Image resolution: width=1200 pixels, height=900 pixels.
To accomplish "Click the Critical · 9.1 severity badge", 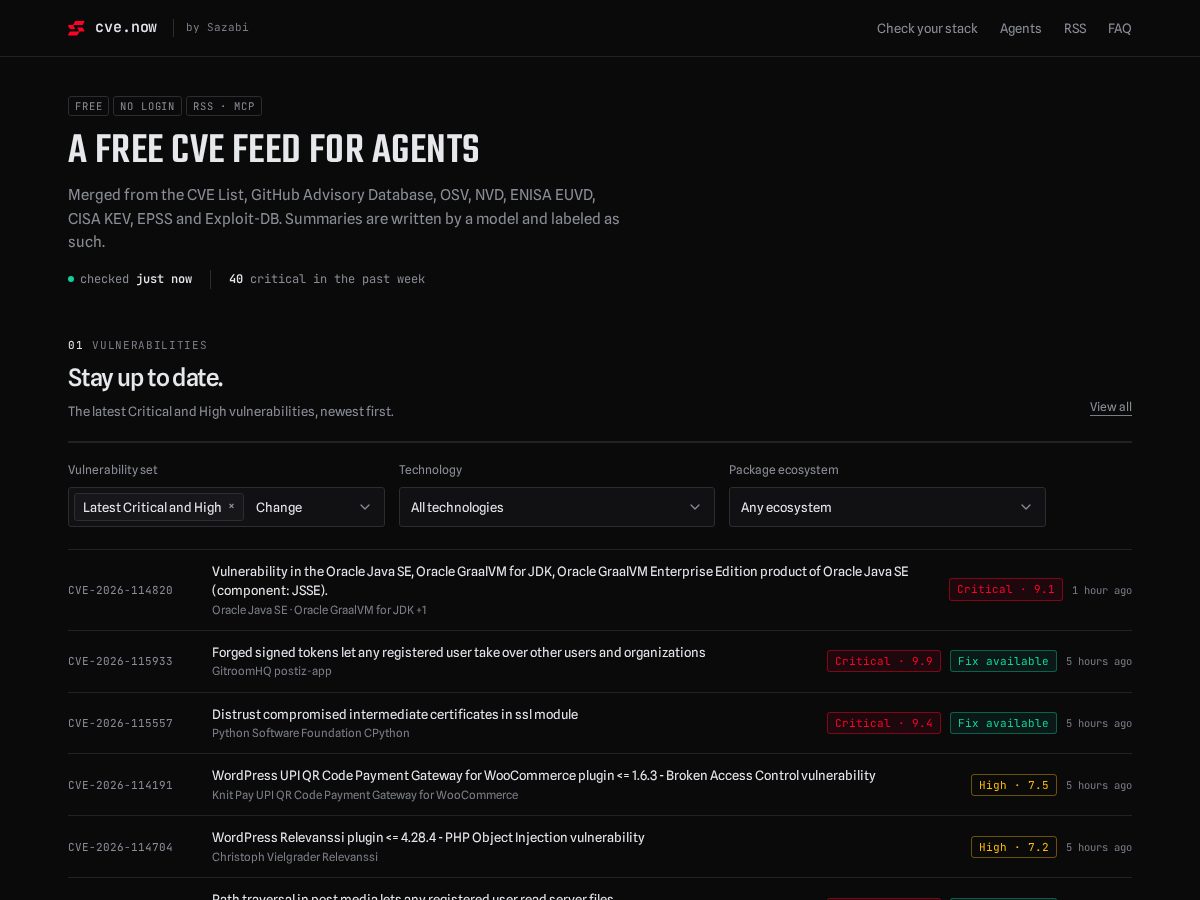I will point(1006,589).
